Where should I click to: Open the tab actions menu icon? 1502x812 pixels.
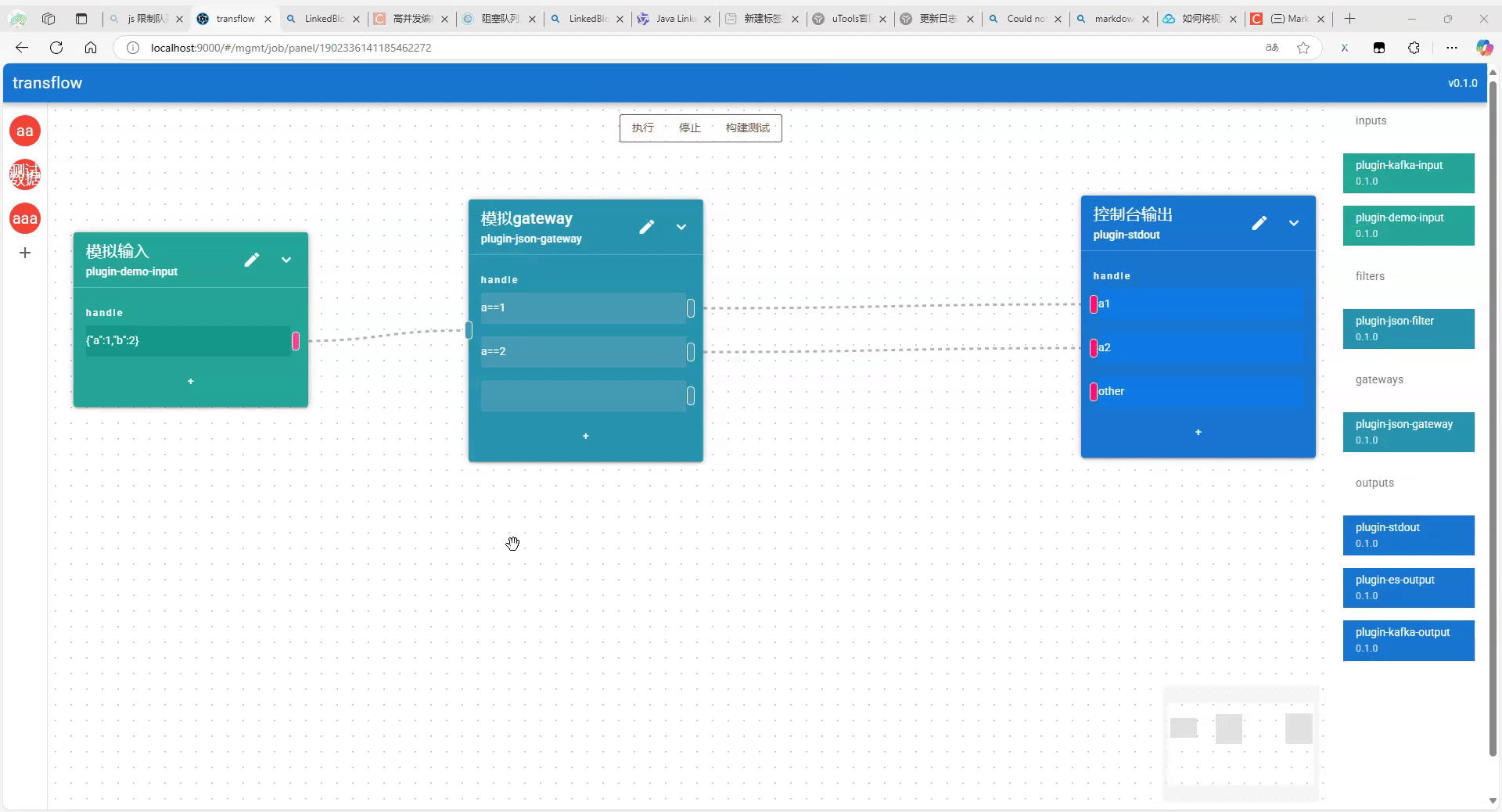click(x=81, y=19)
